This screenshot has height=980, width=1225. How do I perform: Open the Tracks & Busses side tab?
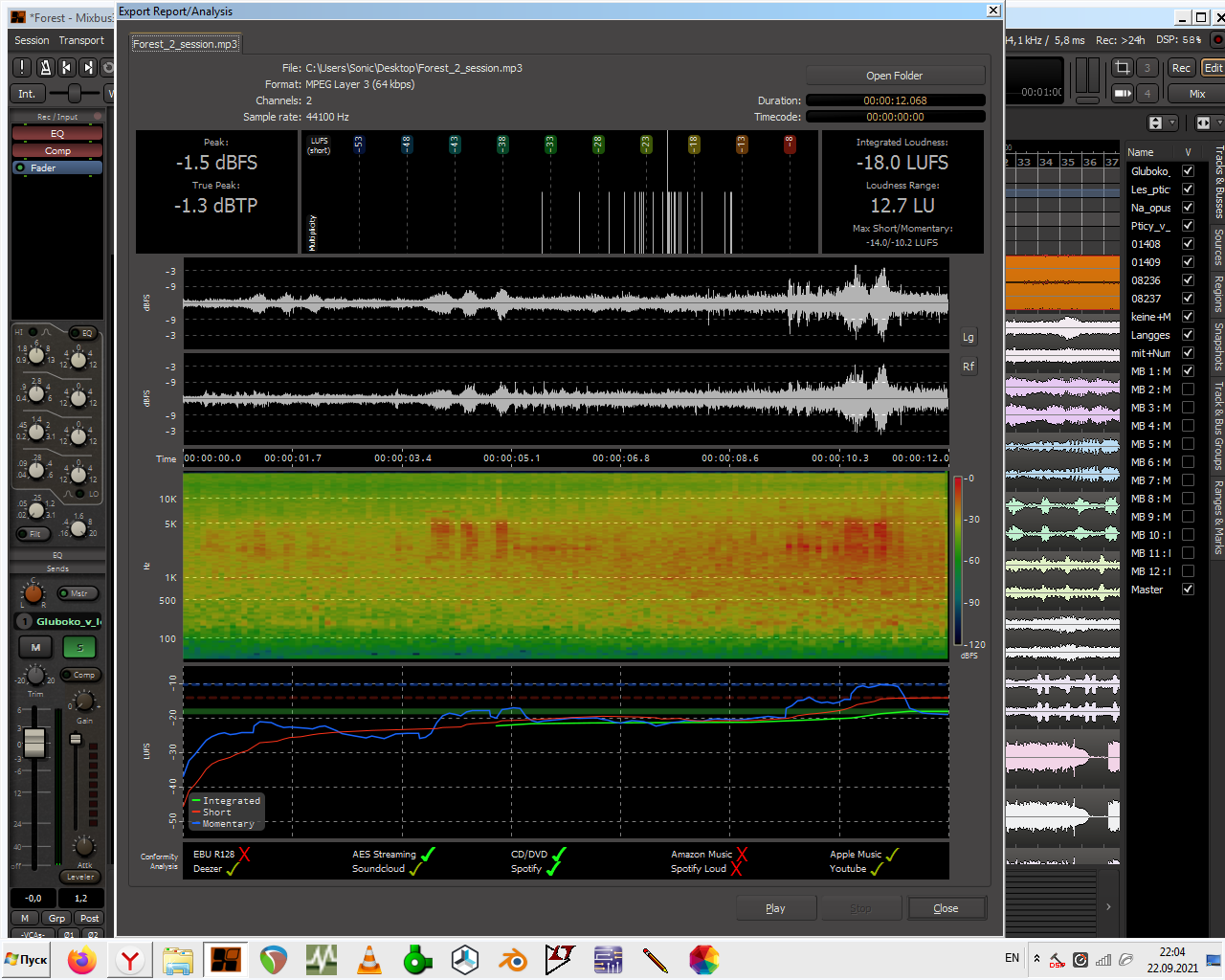[x=1218, y=182]
